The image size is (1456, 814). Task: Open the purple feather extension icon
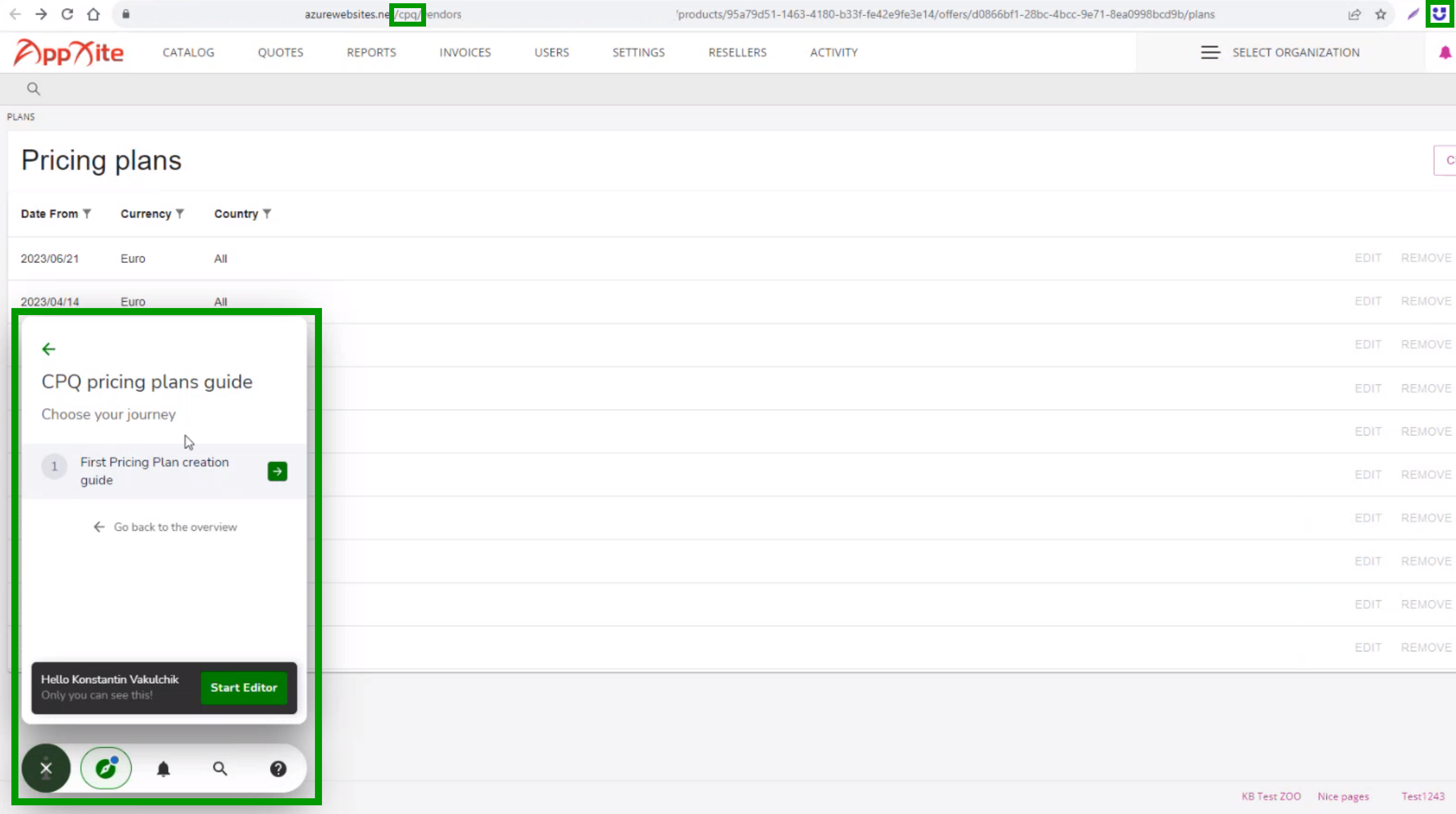1413,15
